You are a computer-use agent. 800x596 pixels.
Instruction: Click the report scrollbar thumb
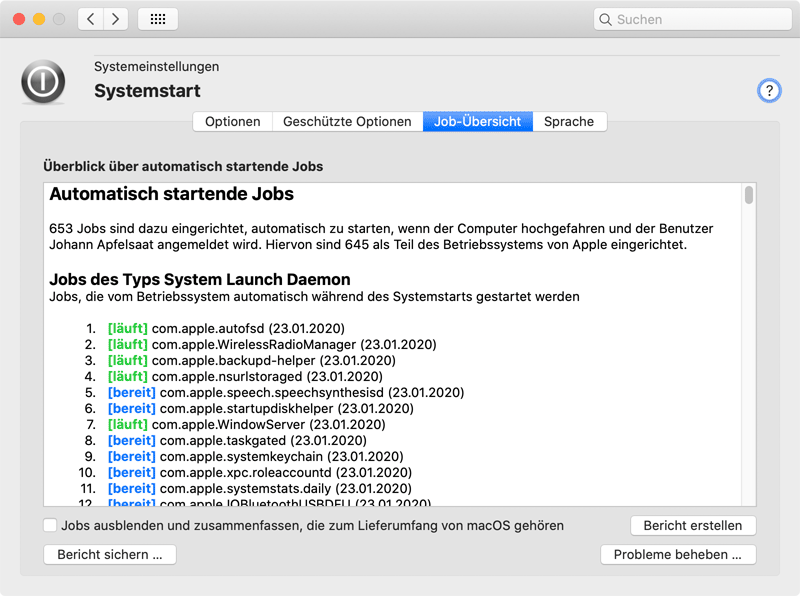pyautogui.click(x=748, y=195)
